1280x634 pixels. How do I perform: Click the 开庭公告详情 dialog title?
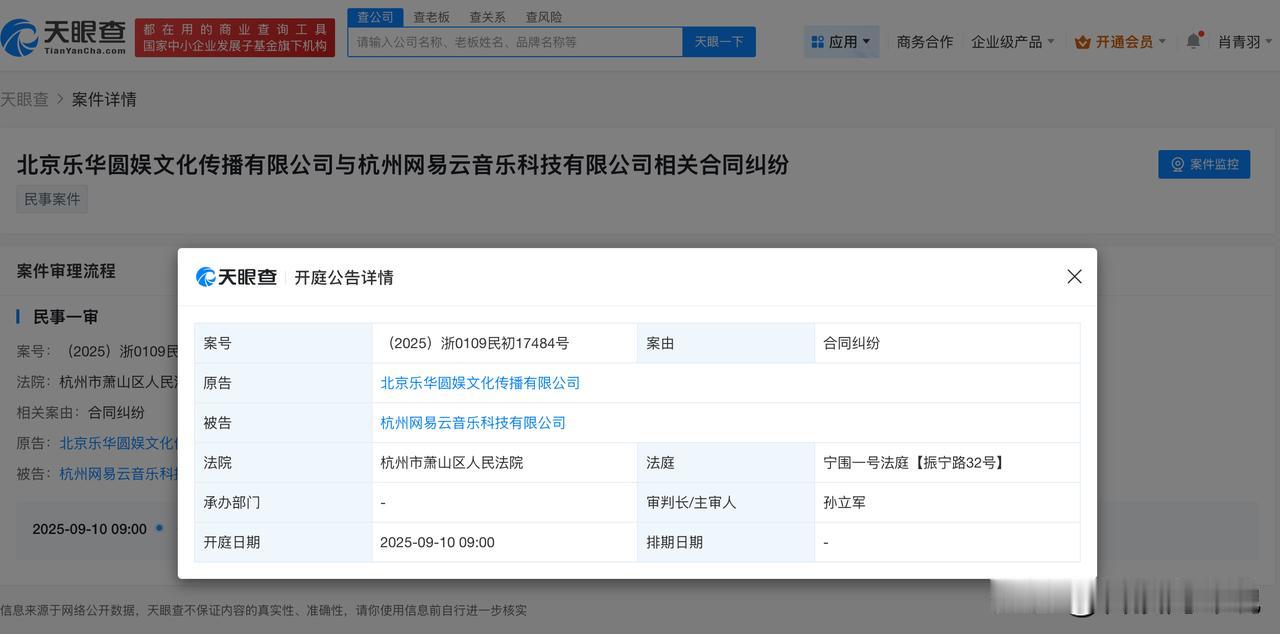[x=344, y=277]
